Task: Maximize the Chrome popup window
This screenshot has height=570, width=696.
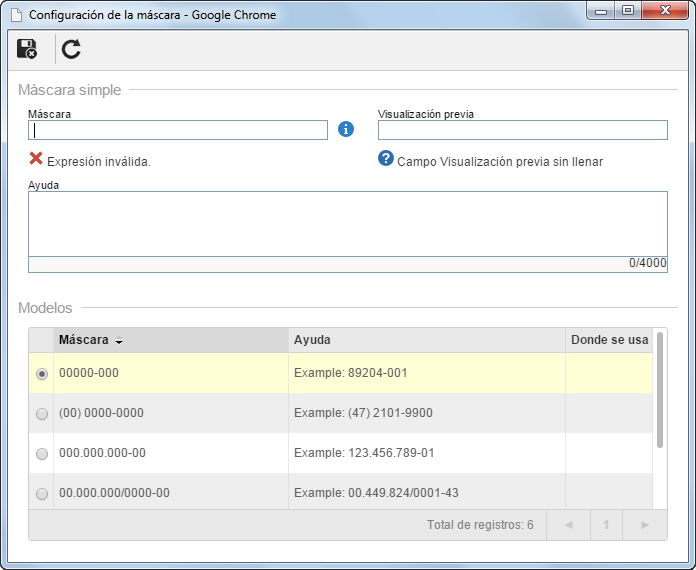Action: (628, 11)
